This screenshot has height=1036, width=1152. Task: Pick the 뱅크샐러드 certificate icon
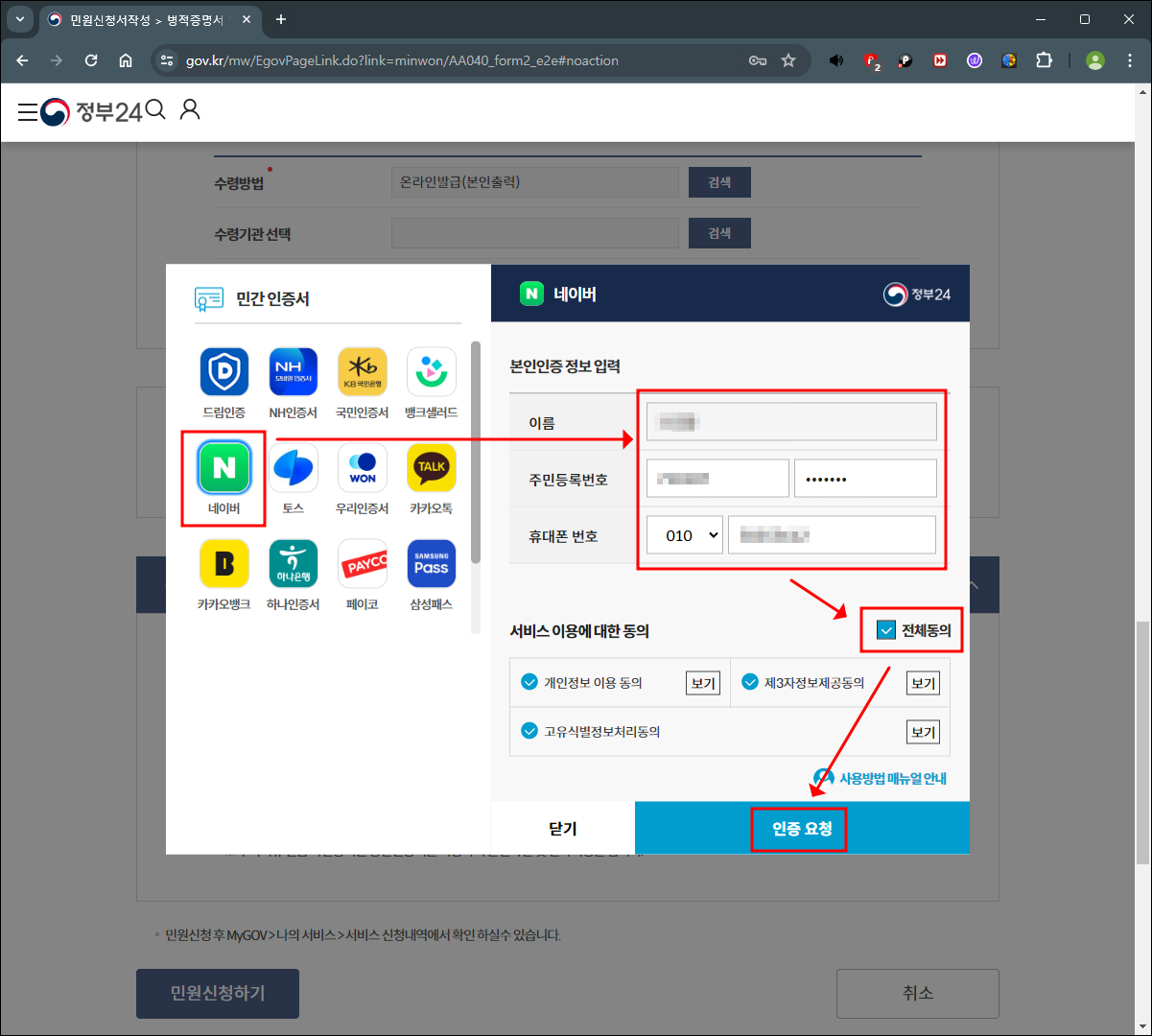click(432, 372)
